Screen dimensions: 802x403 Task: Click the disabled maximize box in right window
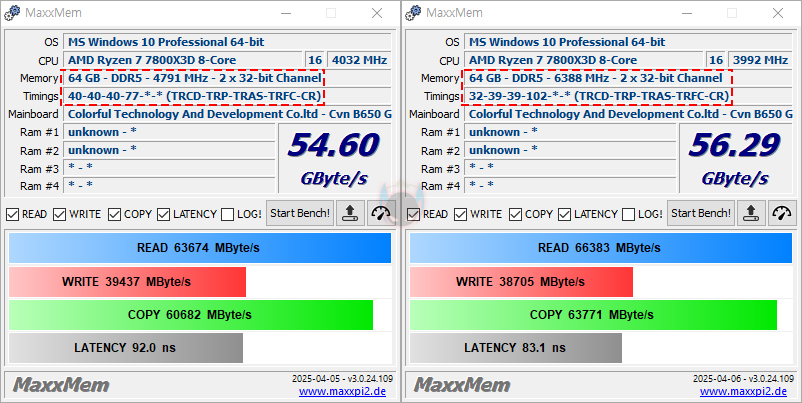click(x=732, y=13)
